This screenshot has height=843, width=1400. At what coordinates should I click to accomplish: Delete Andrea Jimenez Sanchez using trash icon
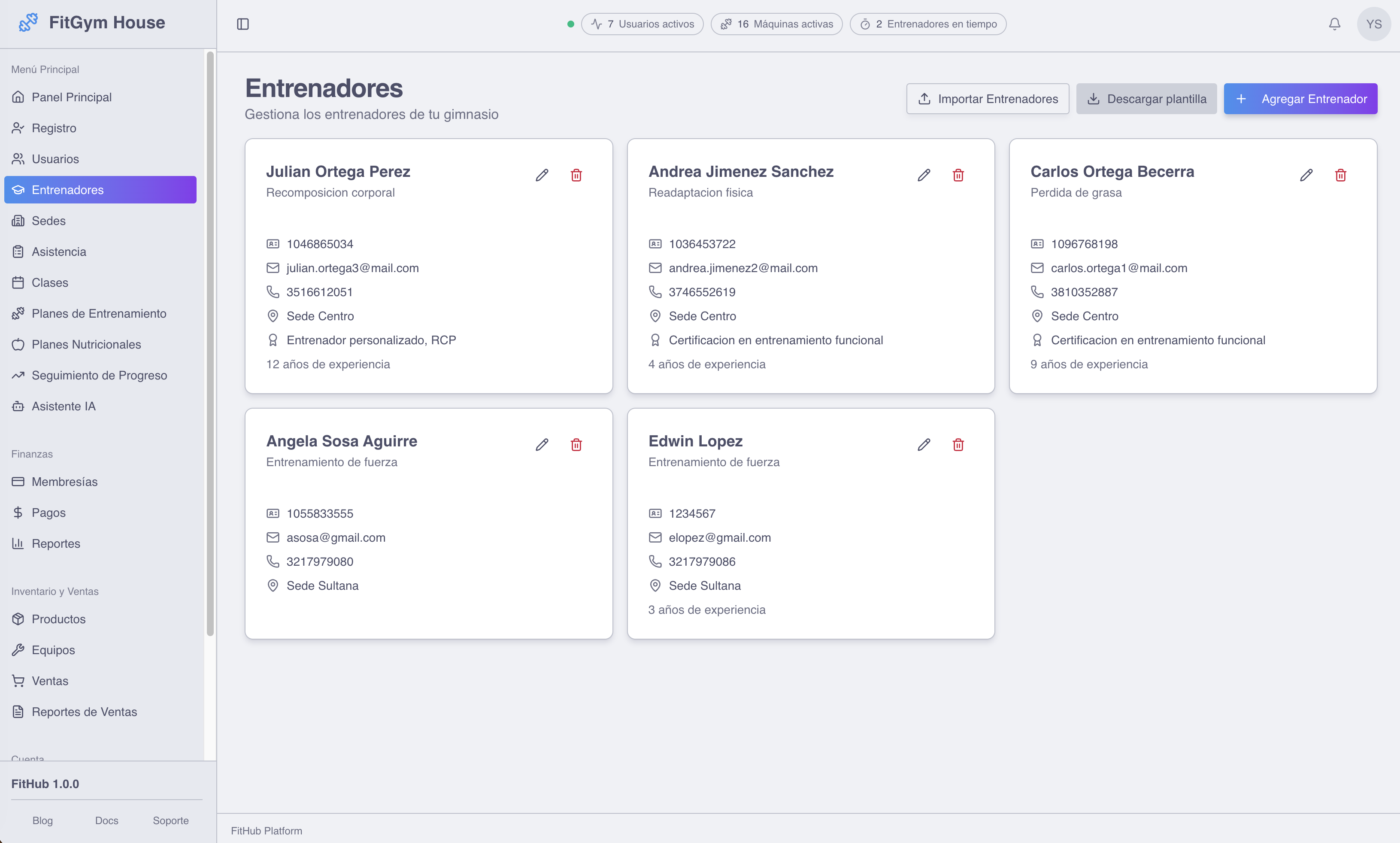(x=958, y=174)
